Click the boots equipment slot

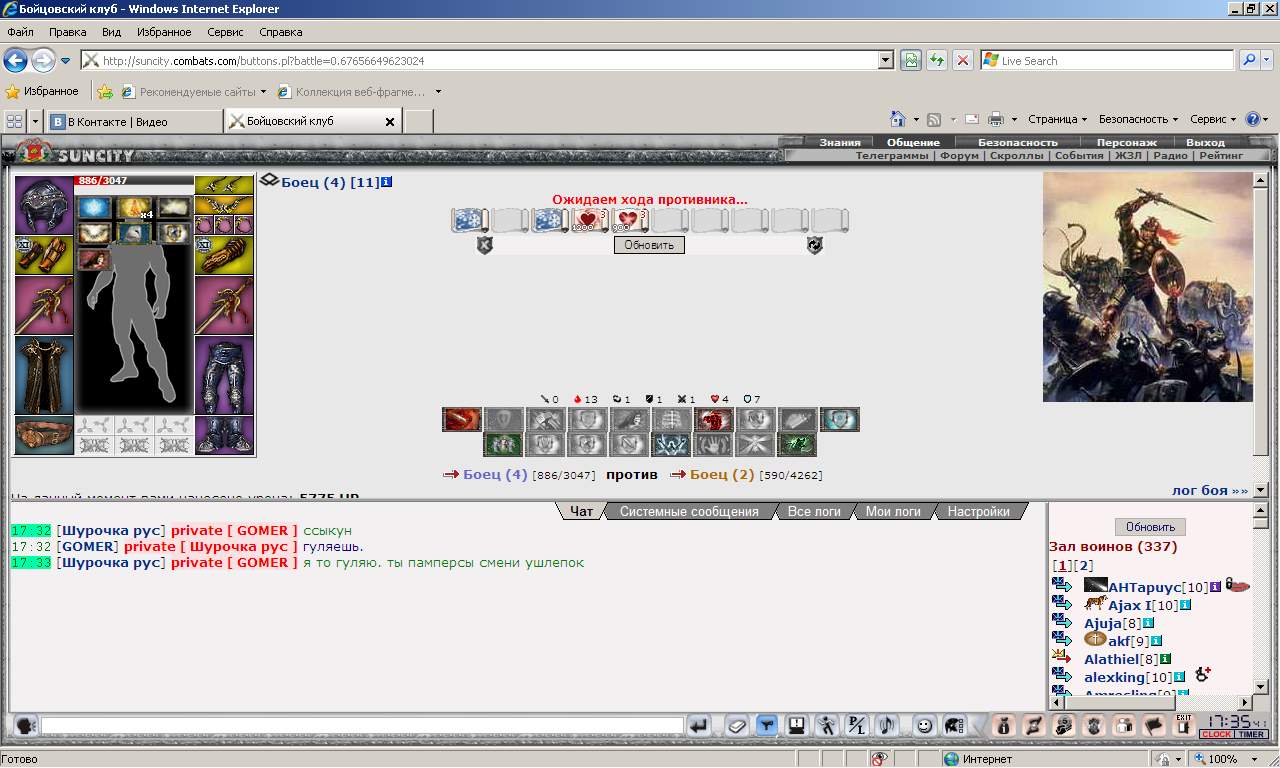pos(224,436)
